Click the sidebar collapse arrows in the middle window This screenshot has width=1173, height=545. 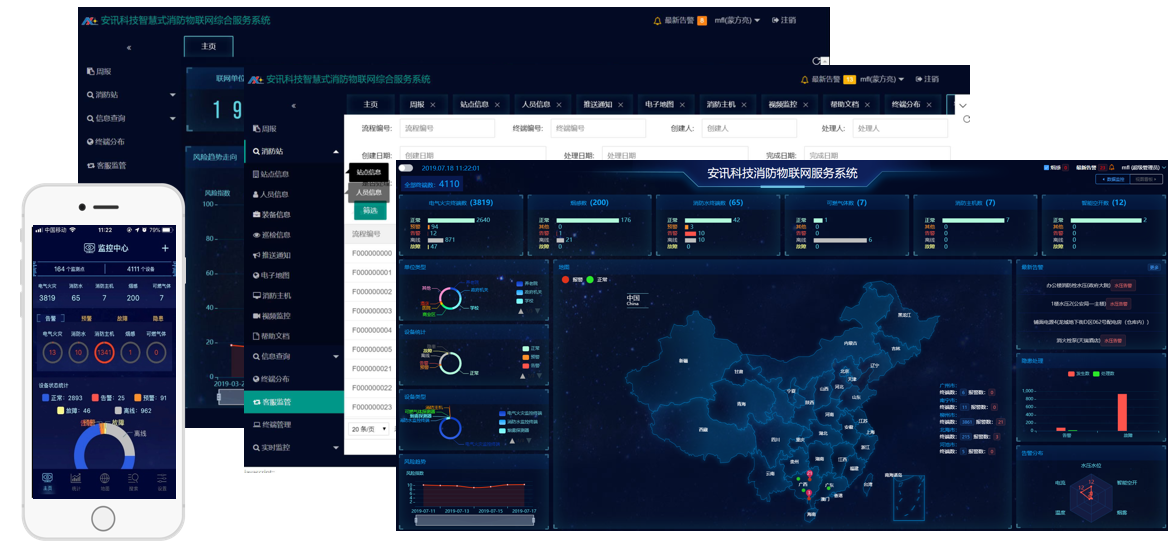293,105
